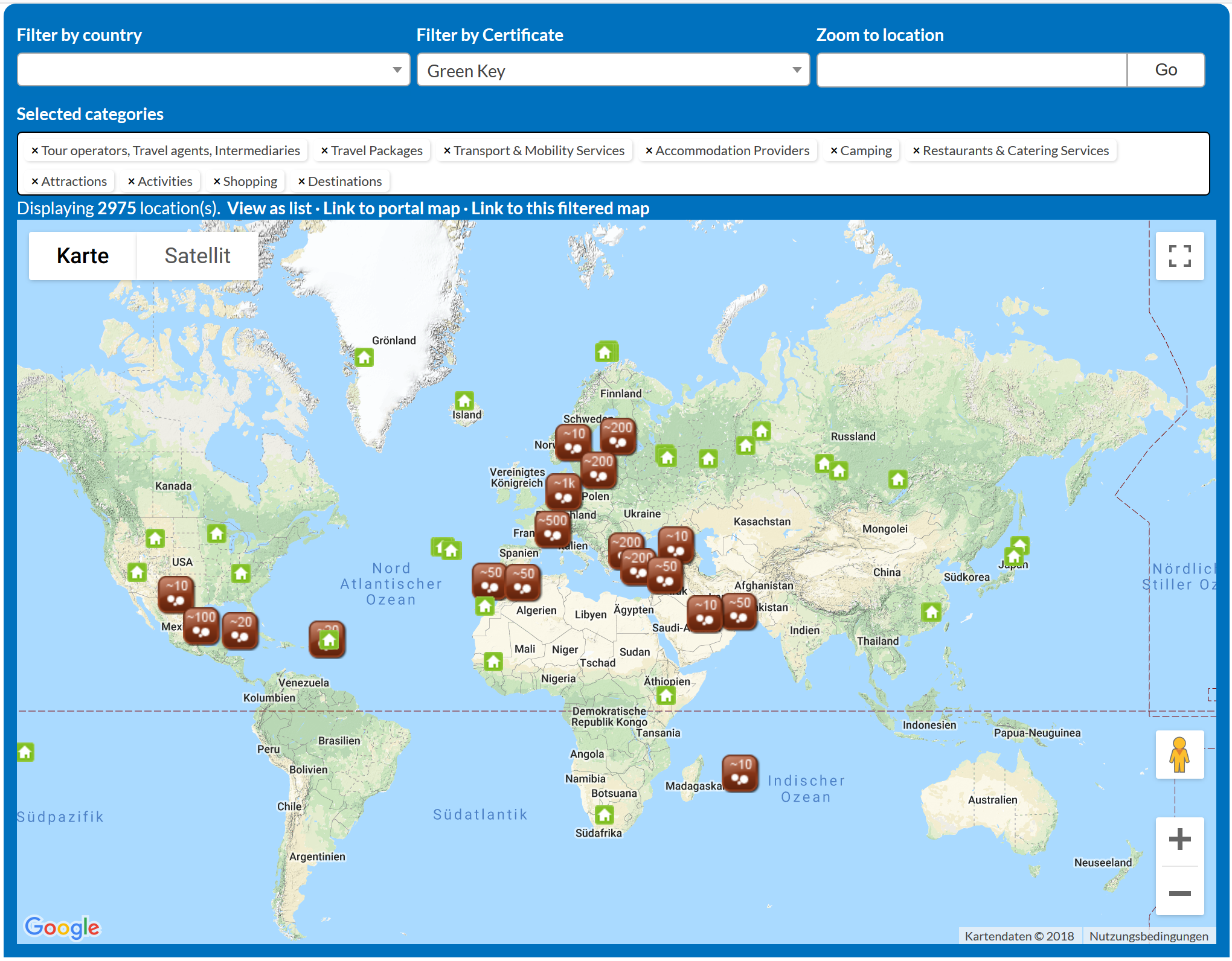Image resolution: width=1232 pixels, height=961 pixels.
Task: Switch map to Satellit view
Action: pyautogui.click(x=197, y=256)
